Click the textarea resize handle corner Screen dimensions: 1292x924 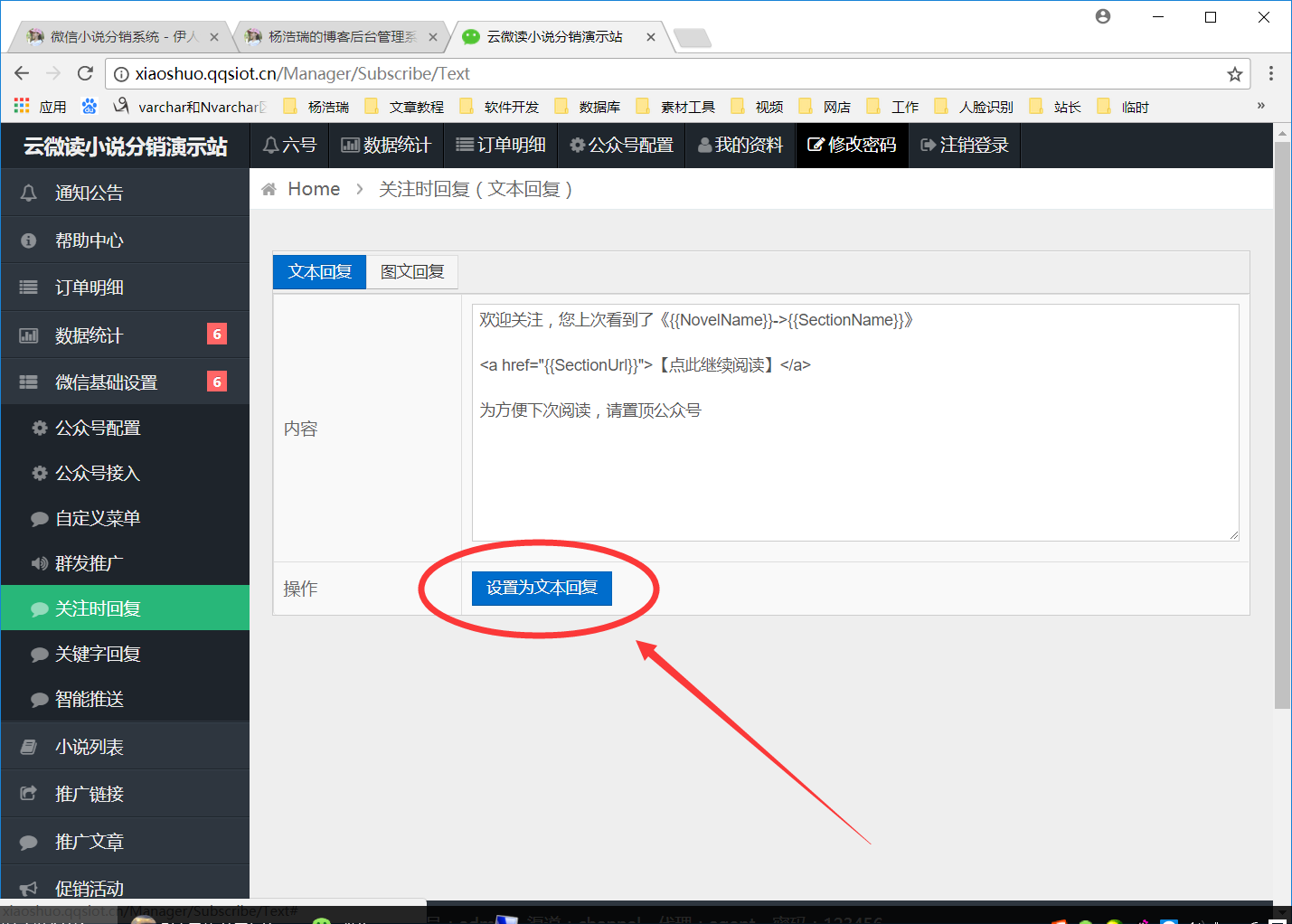[x=1233, y=535]
